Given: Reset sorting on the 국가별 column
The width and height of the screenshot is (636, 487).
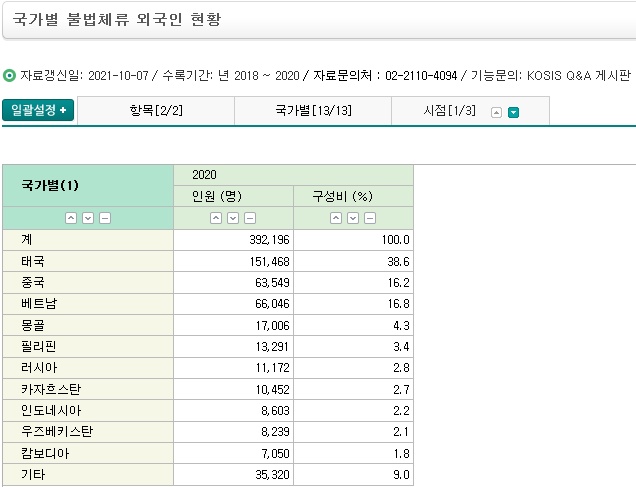Looking at the screenshot, I should click(x=104, y=218).
